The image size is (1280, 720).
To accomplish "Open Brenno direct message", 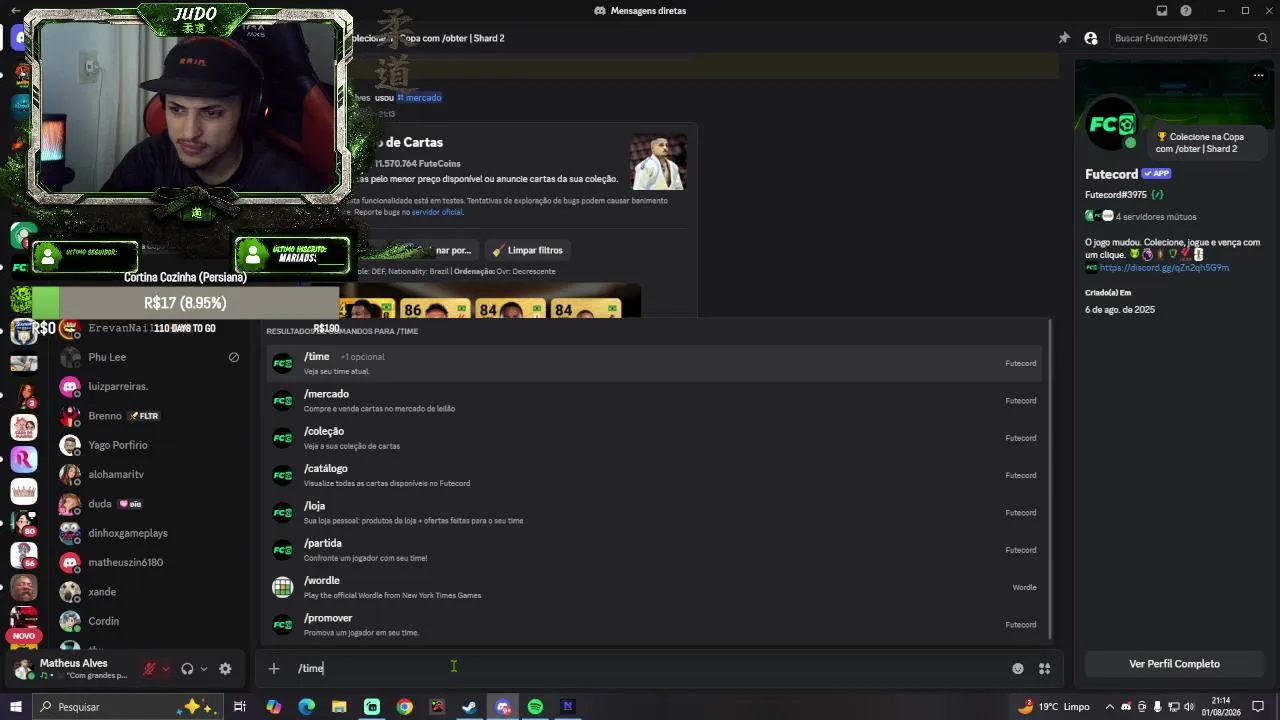I will [x=150, y=416].
